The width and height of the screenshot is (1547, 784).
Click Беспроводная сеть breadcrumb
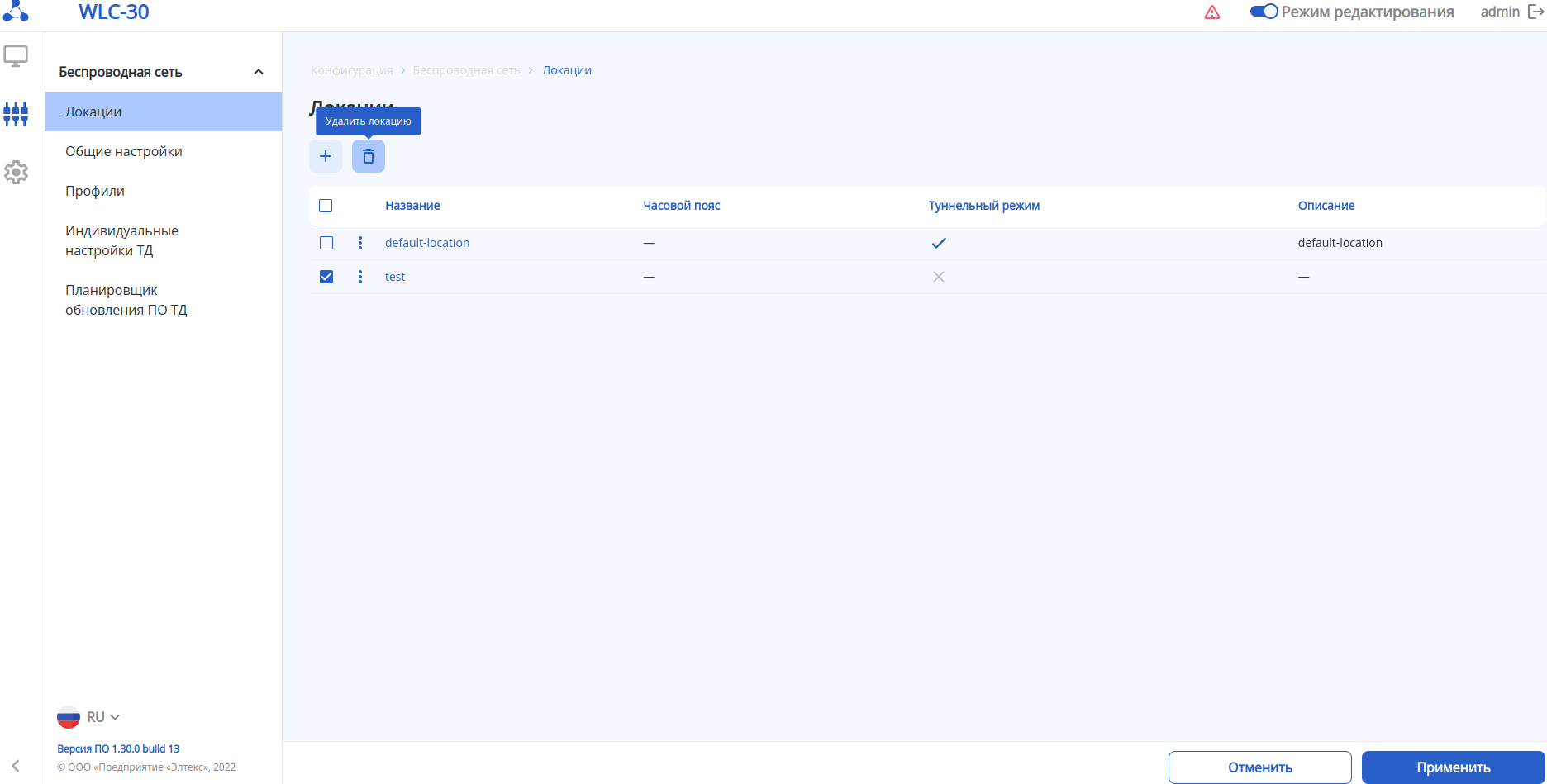click(467, 70)
